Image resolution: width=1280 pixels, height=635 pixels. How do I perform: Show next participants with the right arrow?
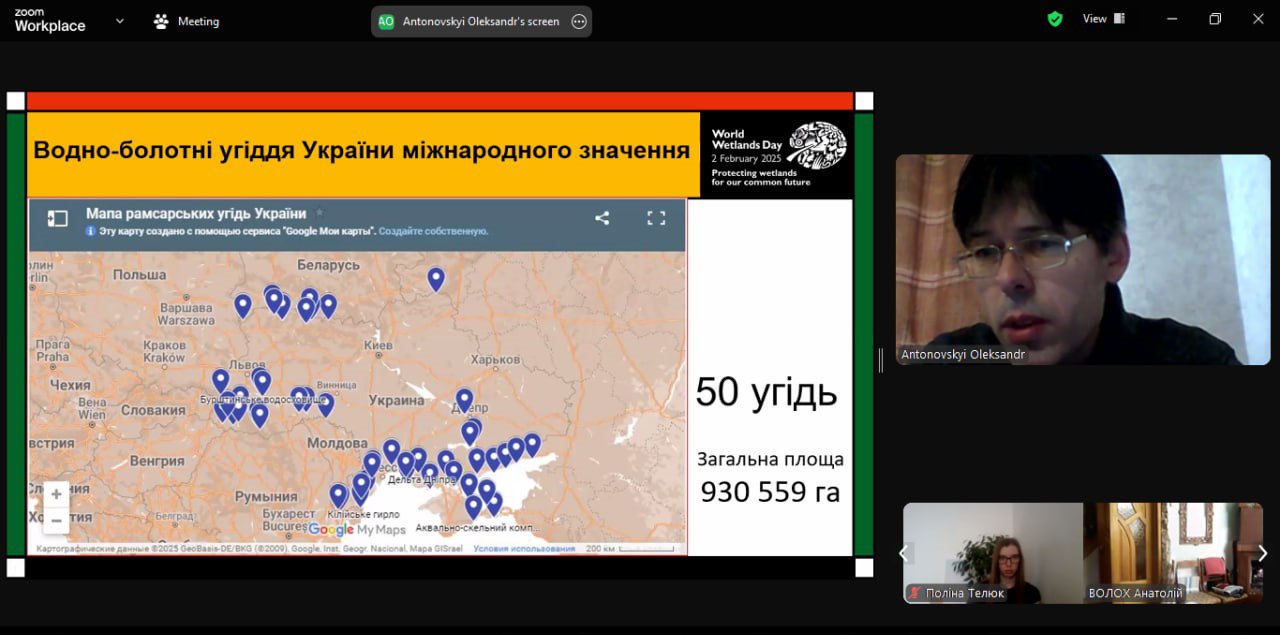[x=1262, y=553]
